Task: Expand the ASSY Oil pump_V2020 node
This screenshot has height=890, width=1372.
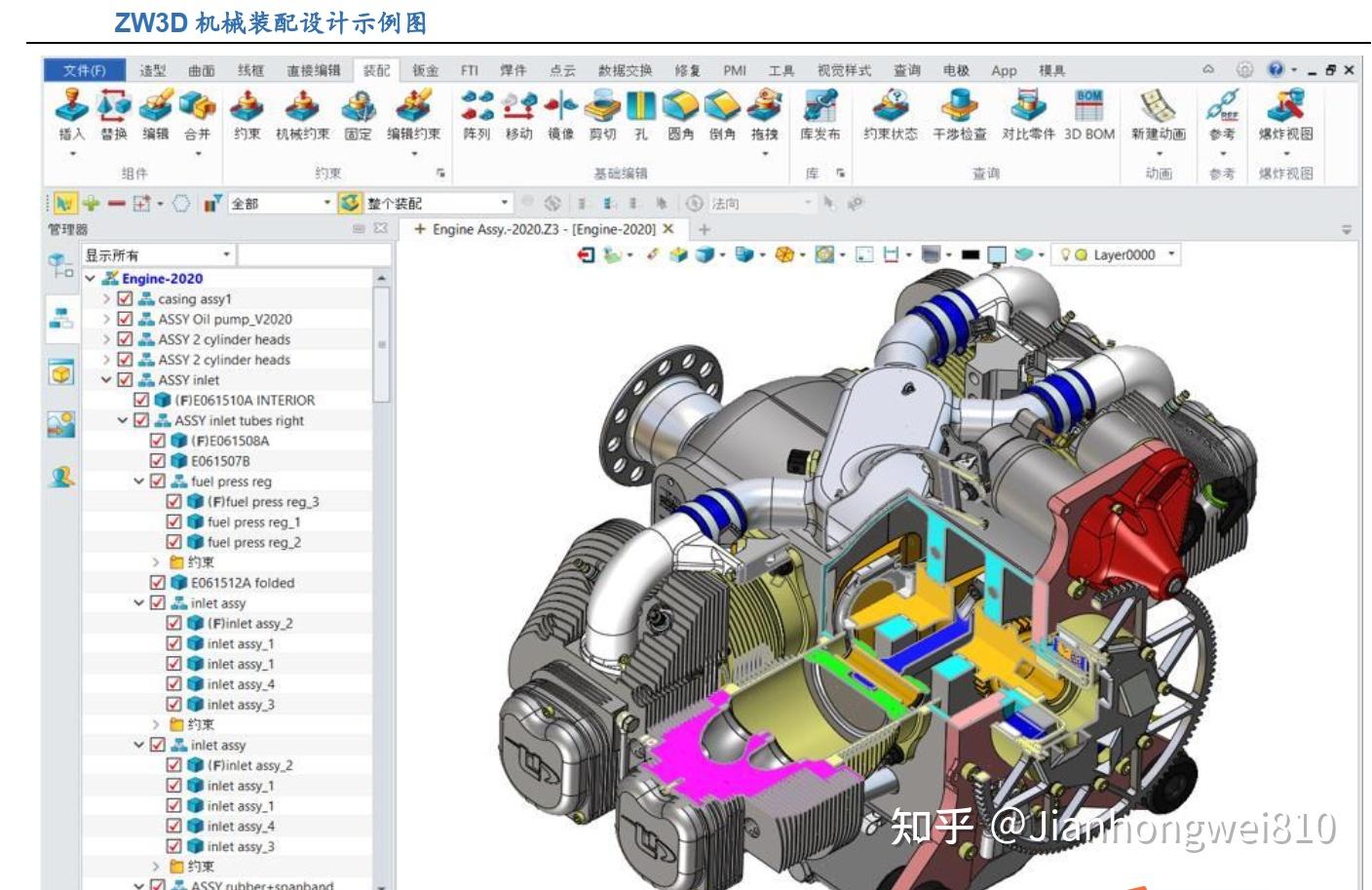Action: [x=107, y=319]
